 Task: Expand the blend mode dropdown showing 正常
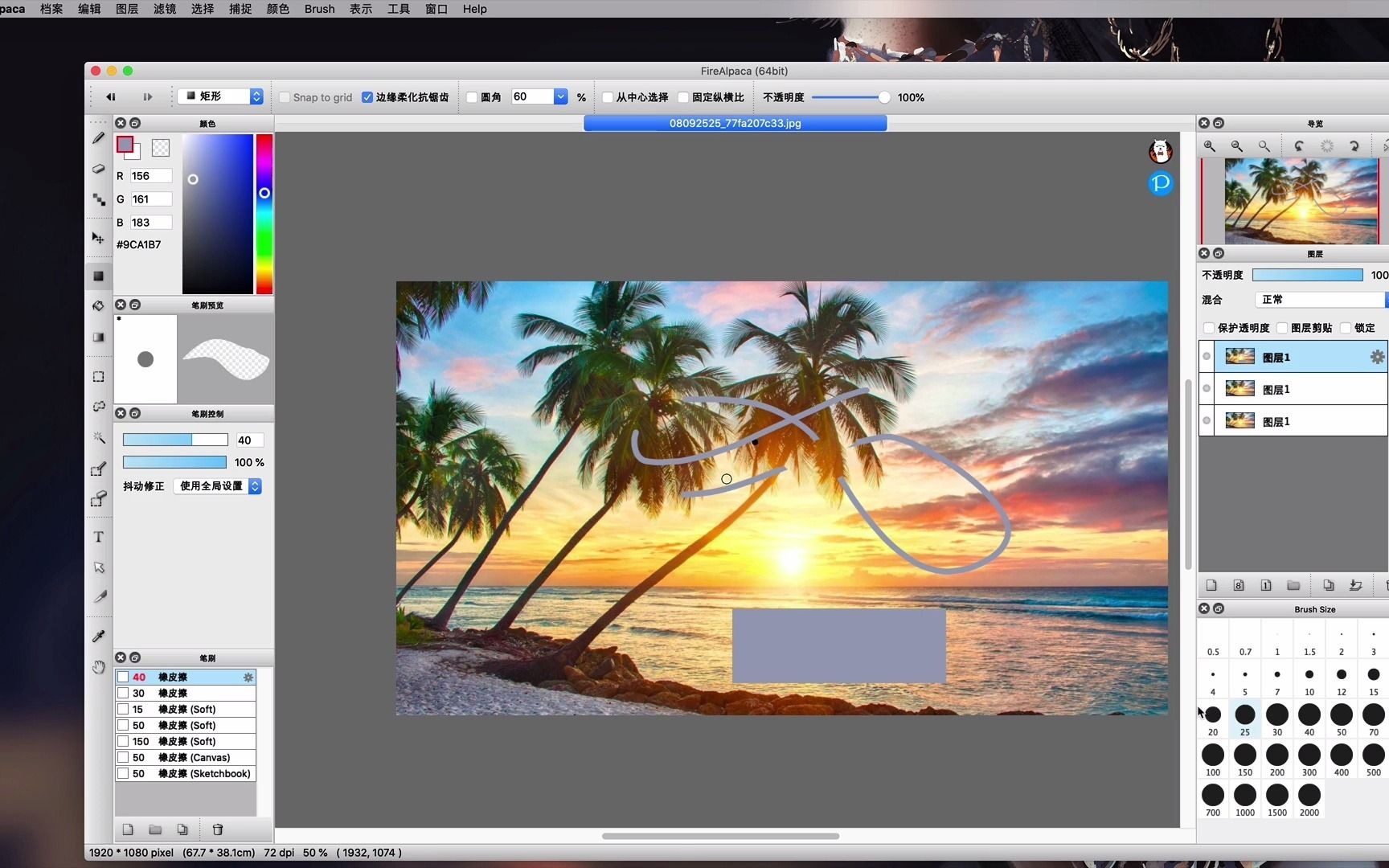pyautogui.click(x=1319, y=299)
